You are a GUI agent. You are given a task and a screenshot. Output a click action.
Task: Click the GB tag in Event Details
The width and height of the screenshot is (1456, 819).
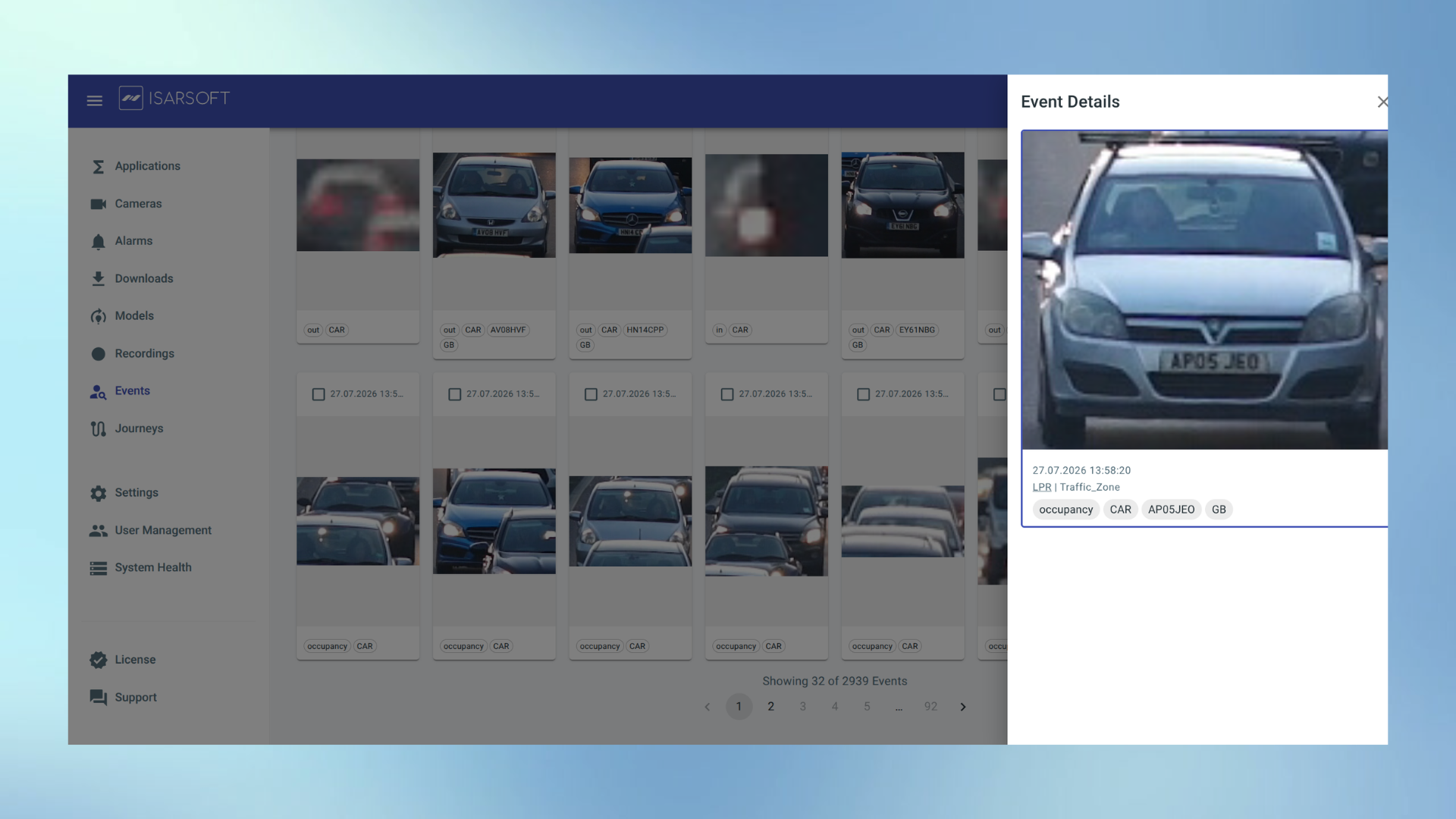pos(1219,510)
